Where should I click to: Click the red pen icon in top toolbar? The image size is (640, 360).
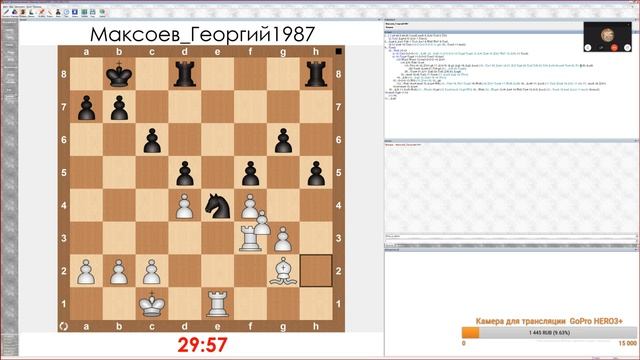coord(42,12)
